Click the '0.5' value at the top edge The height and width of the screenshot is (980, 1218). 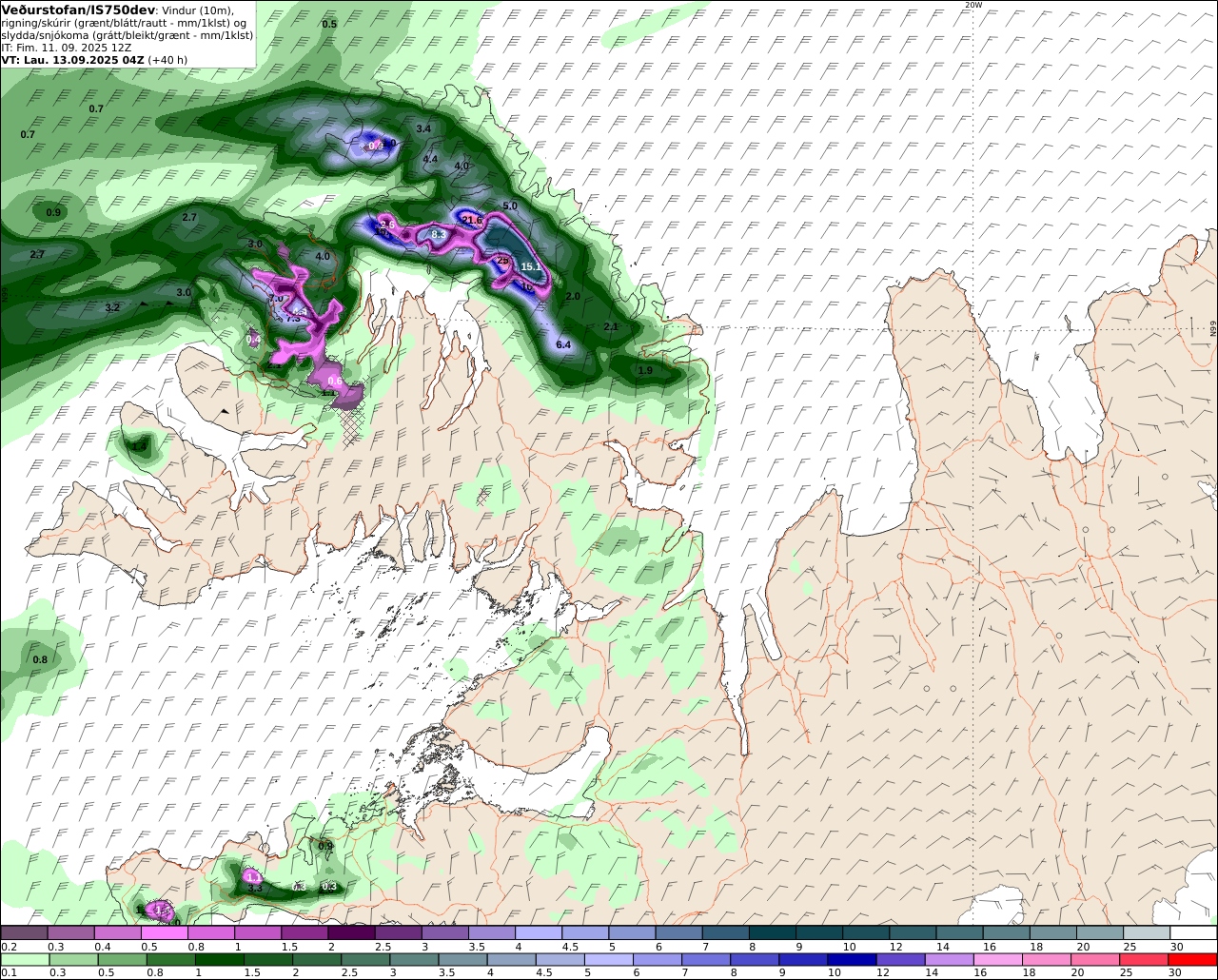tap(329, 24)
